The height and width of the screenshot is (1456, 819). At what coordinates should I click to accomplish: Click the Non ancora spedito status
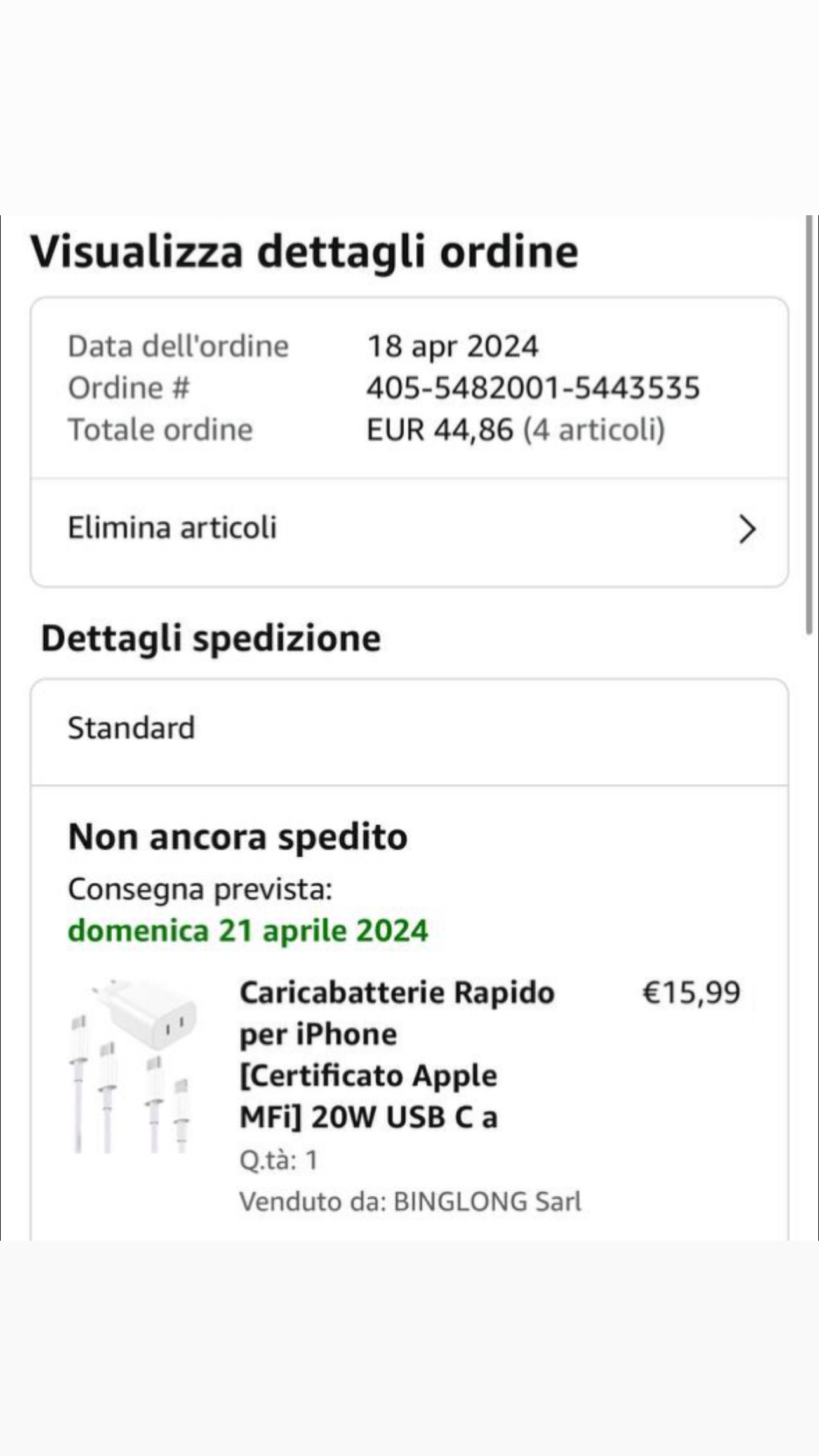pyautogui.click(x=237, y=837)
